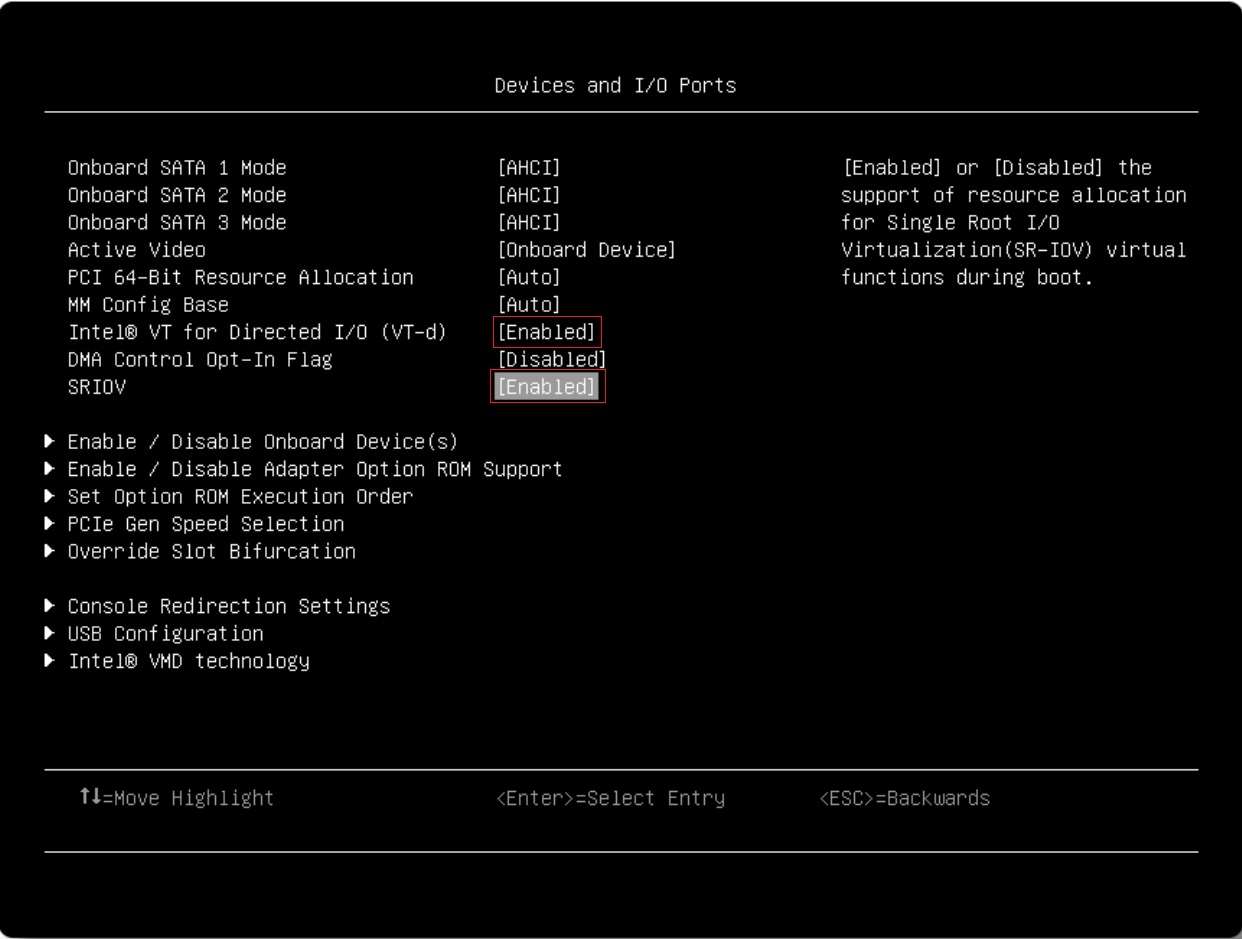Select MM Config Base Auto value
Viewport: 1242px width, 939px height.
pos(528,304)
